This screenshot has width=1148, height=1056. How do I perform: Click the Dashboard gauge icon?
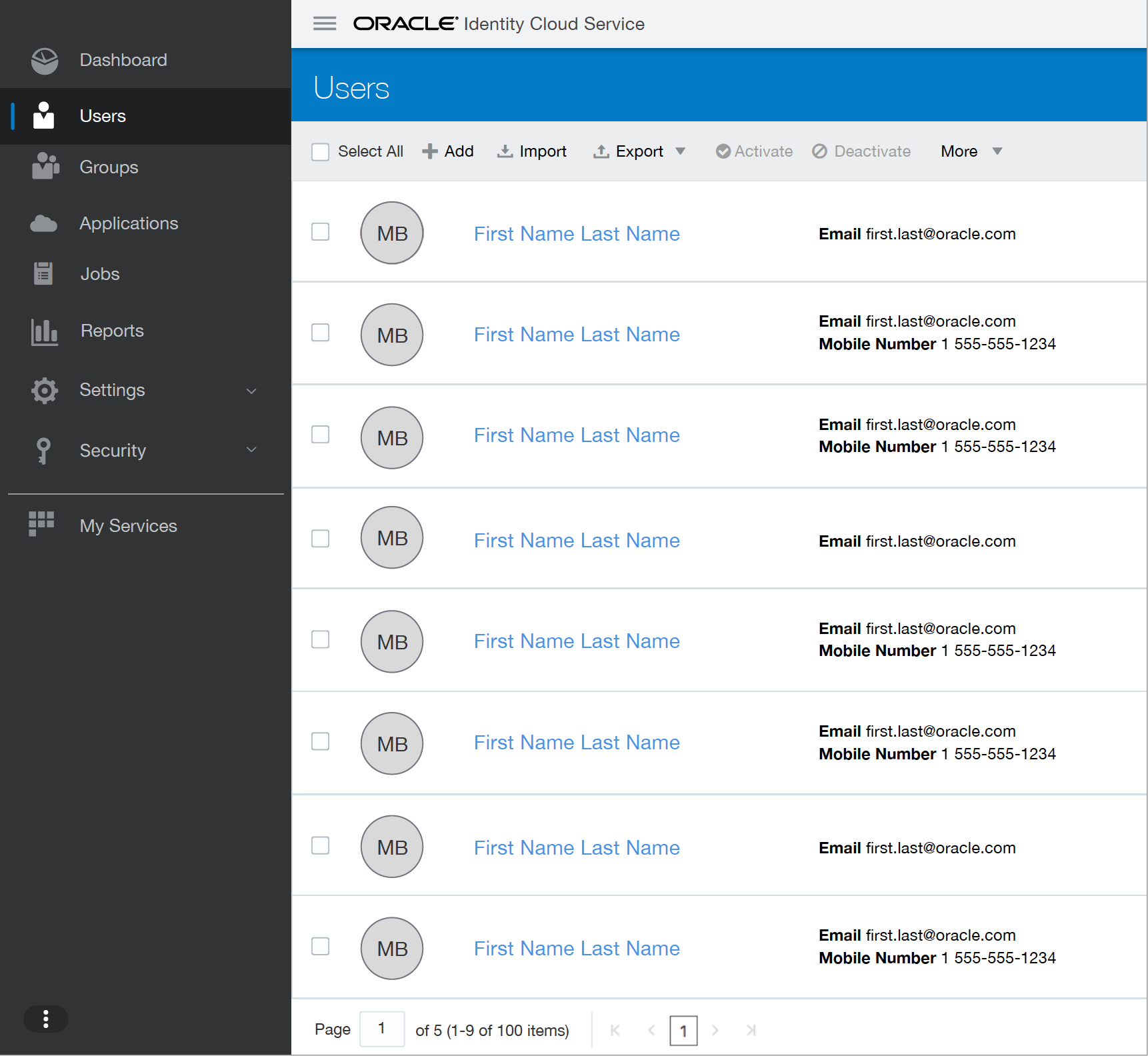click(x=45, y=61)
